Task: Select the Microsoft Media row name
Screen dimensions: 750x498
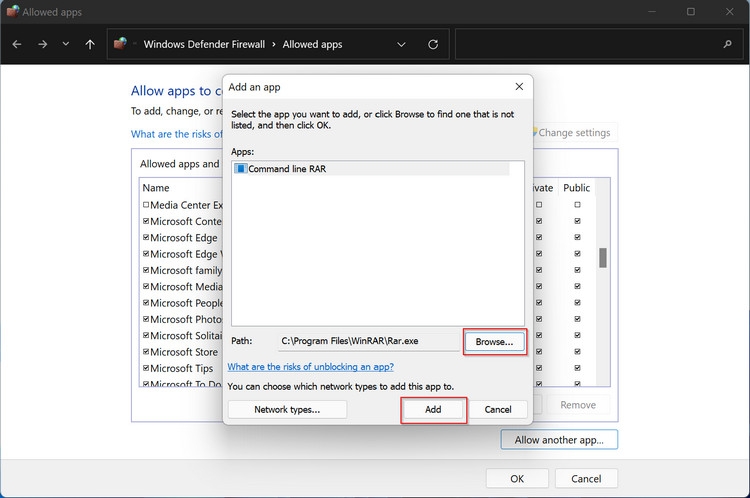Action: tap(186, 287)
